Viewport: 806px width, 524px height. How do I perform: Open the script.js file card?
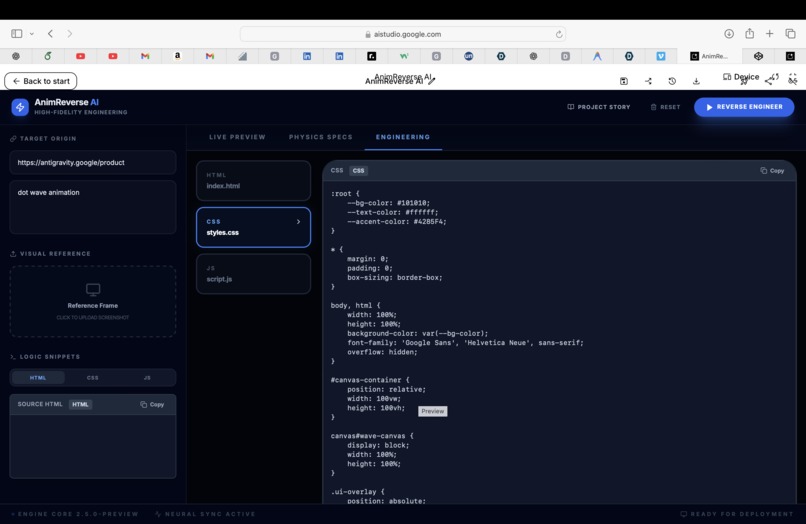tap(253, 274)
